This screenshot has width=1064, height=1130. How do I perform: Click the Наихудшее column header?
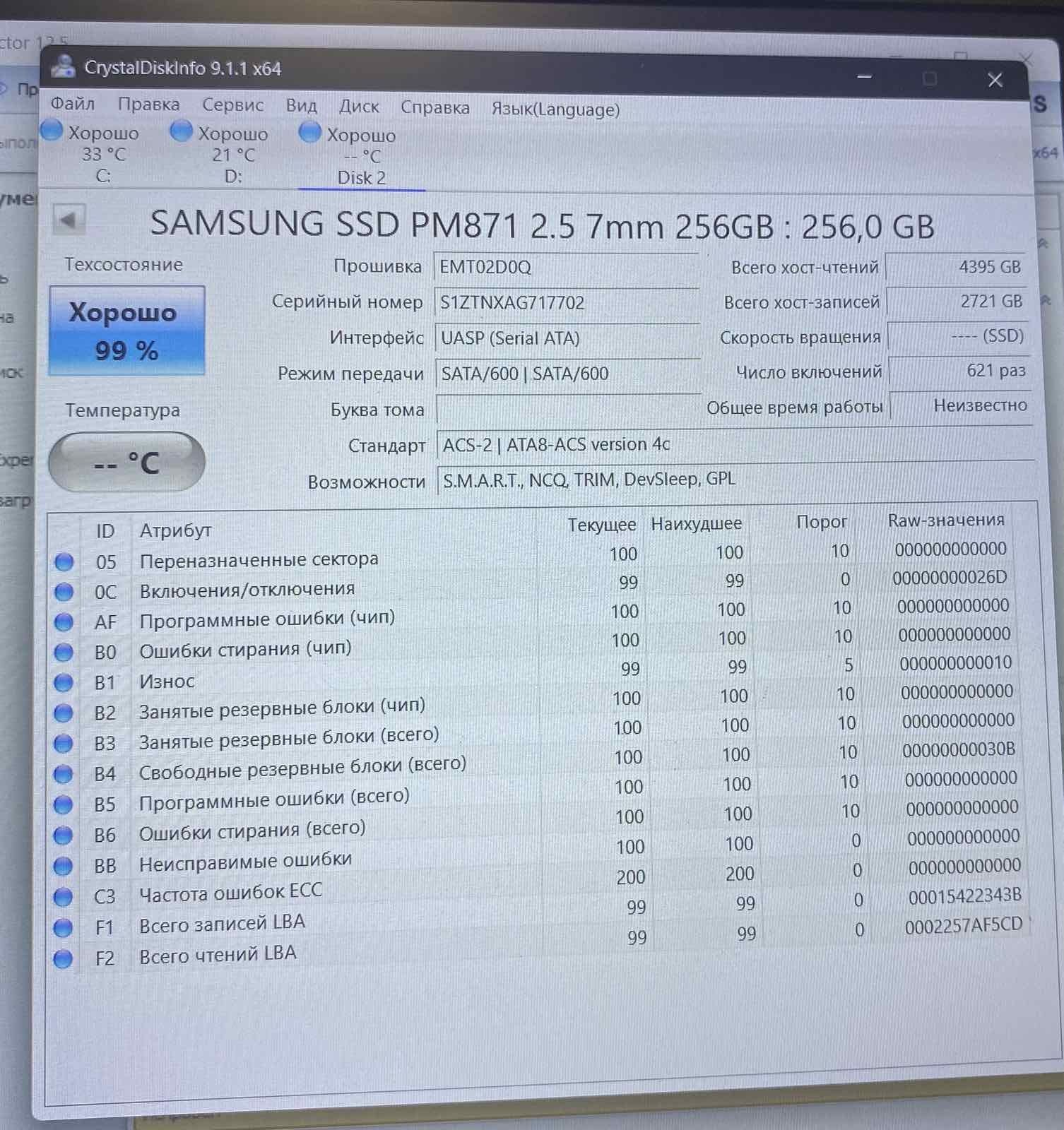click(x=696, y=523)
